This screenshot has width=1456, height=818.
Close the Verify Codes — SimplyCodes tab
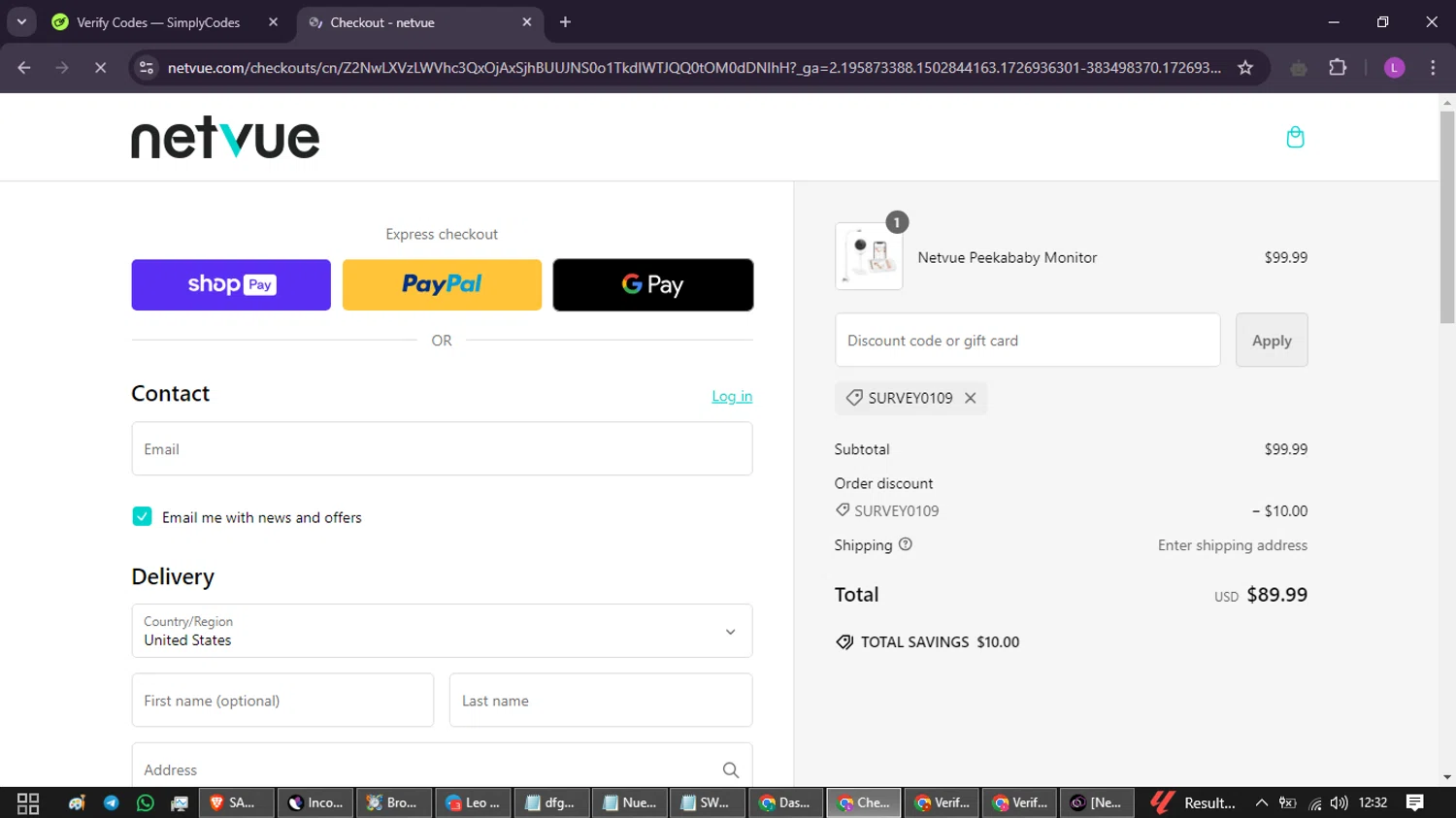coord(273,21)
